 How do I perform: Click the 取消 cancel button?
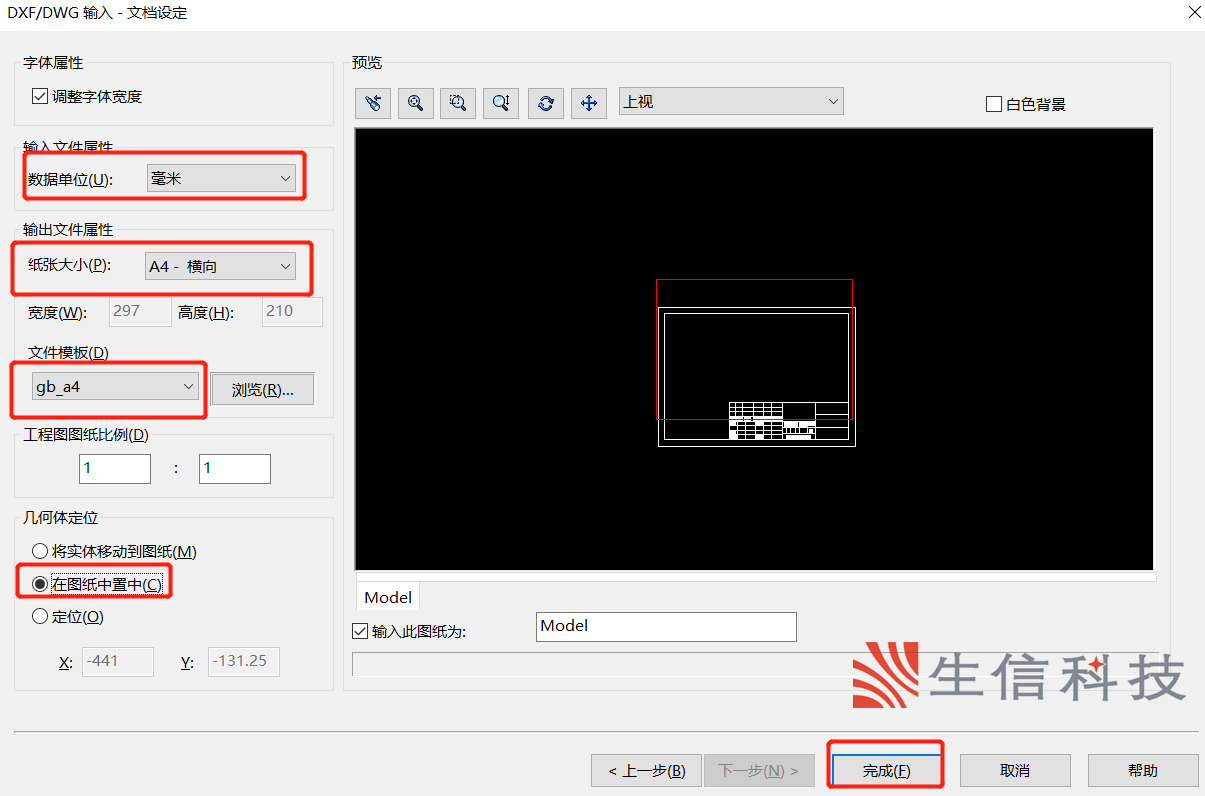1015,771
